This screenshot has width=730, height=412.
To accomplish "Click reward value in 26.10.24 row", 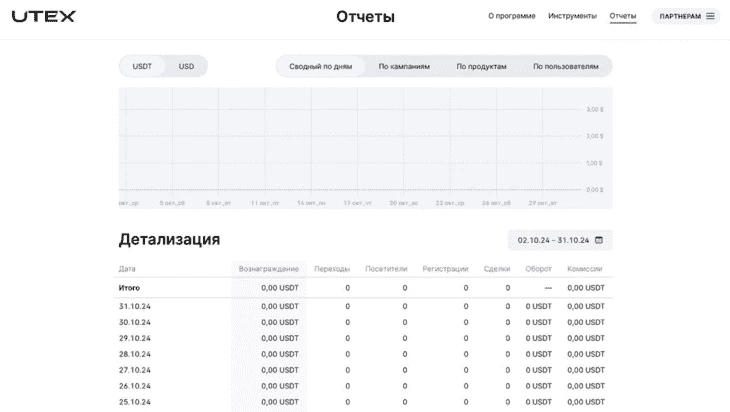I will point(280,386).
